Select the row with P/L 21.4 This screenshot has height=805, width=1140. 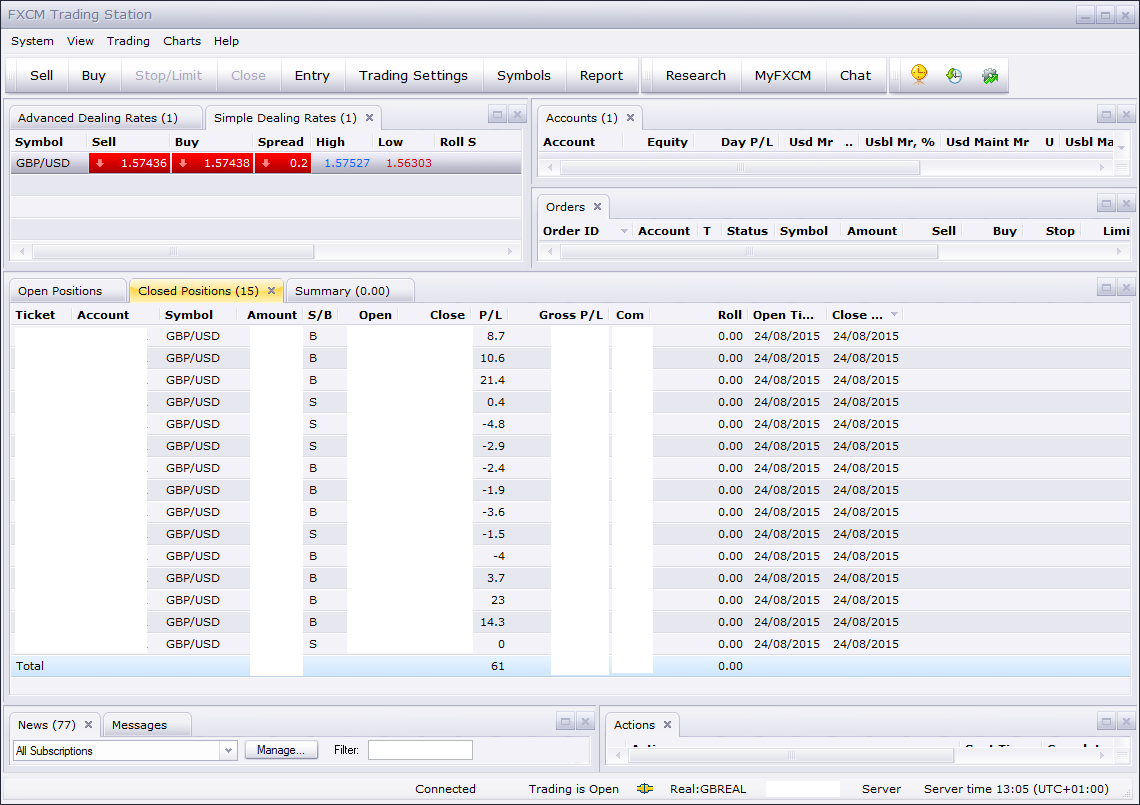click(571, 380)
